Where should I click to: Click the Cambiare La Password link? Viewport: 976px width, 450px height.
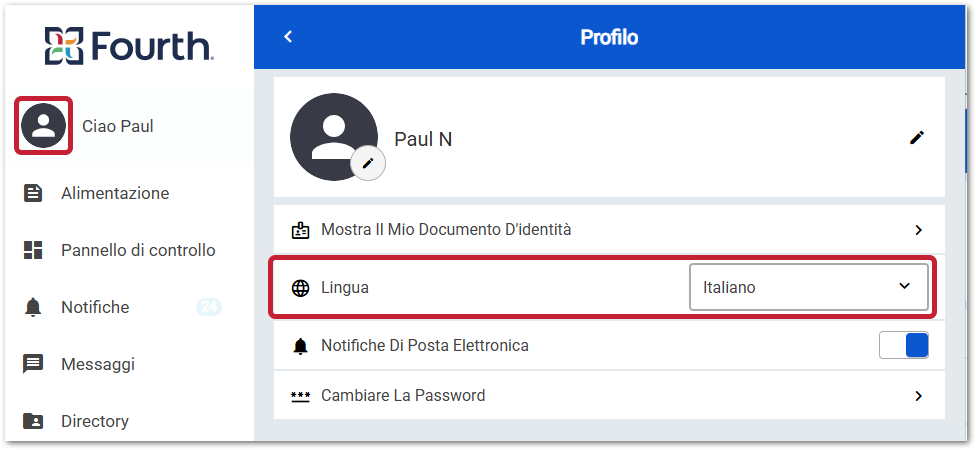point(403,396)
